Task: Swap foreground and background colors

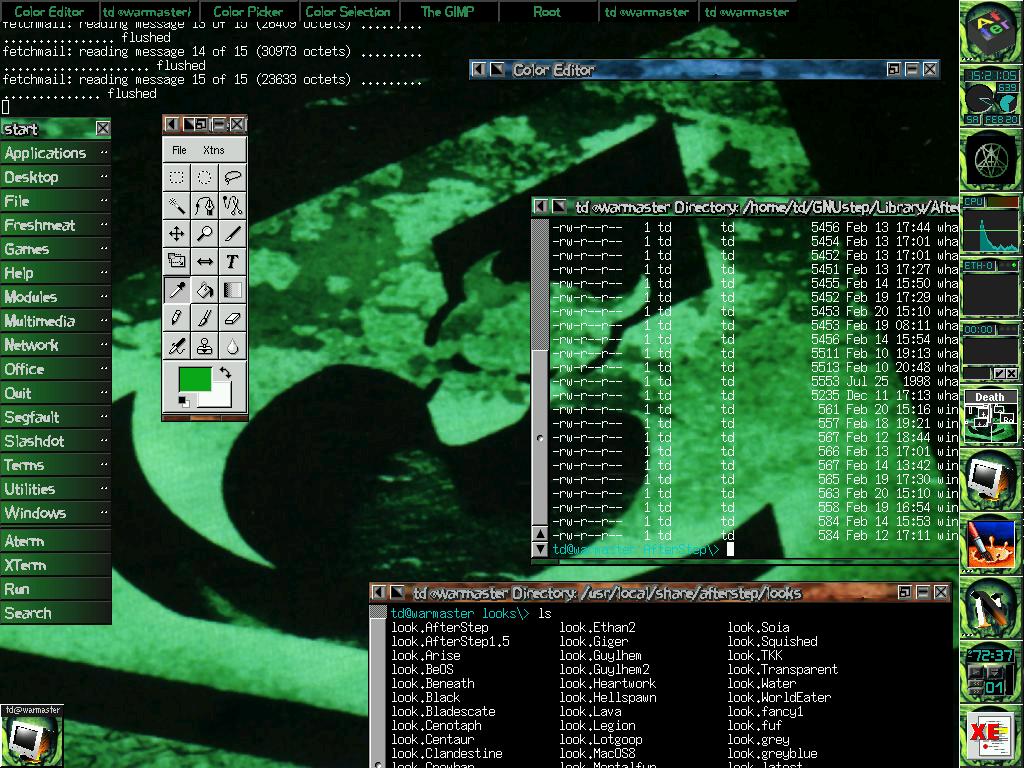Action: 227,373
